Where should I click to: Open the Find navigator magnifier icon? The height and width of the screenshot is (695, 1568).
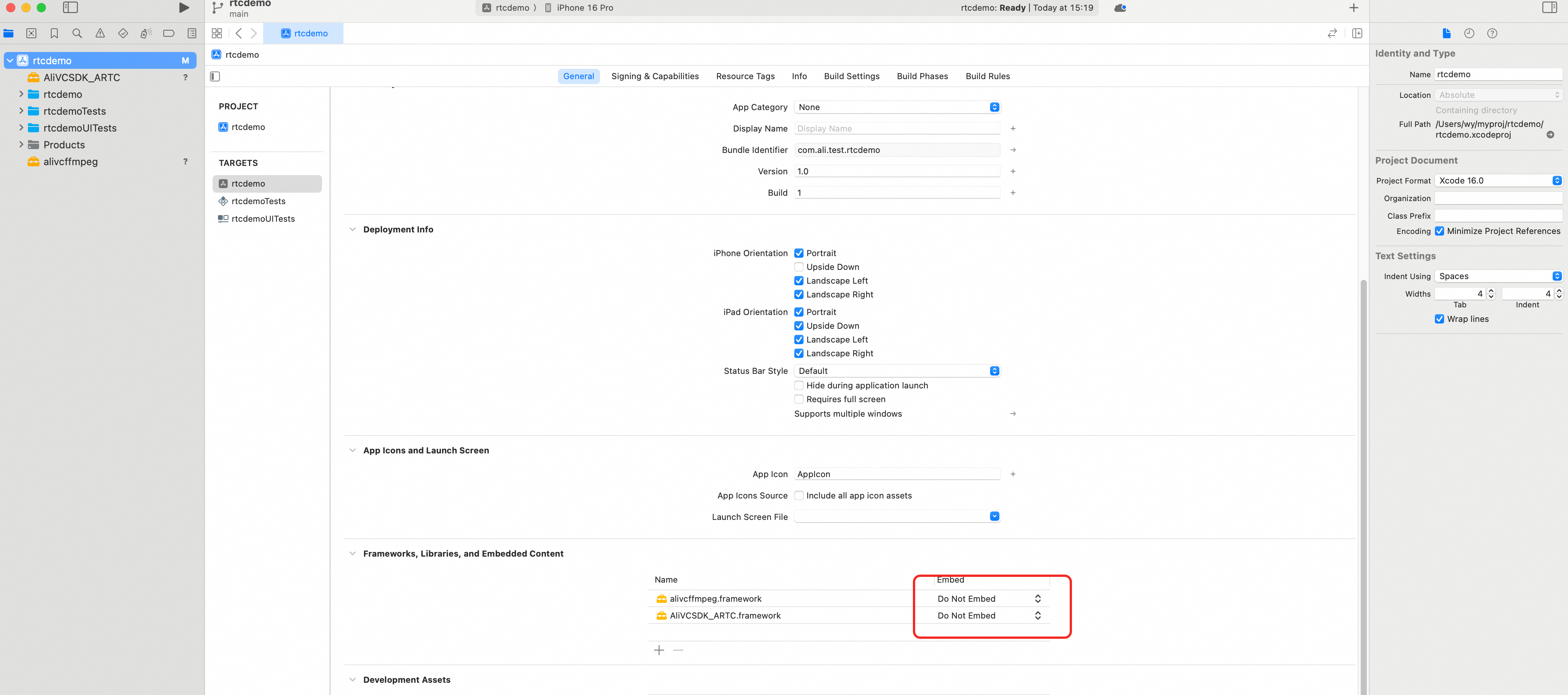(77, 34)
